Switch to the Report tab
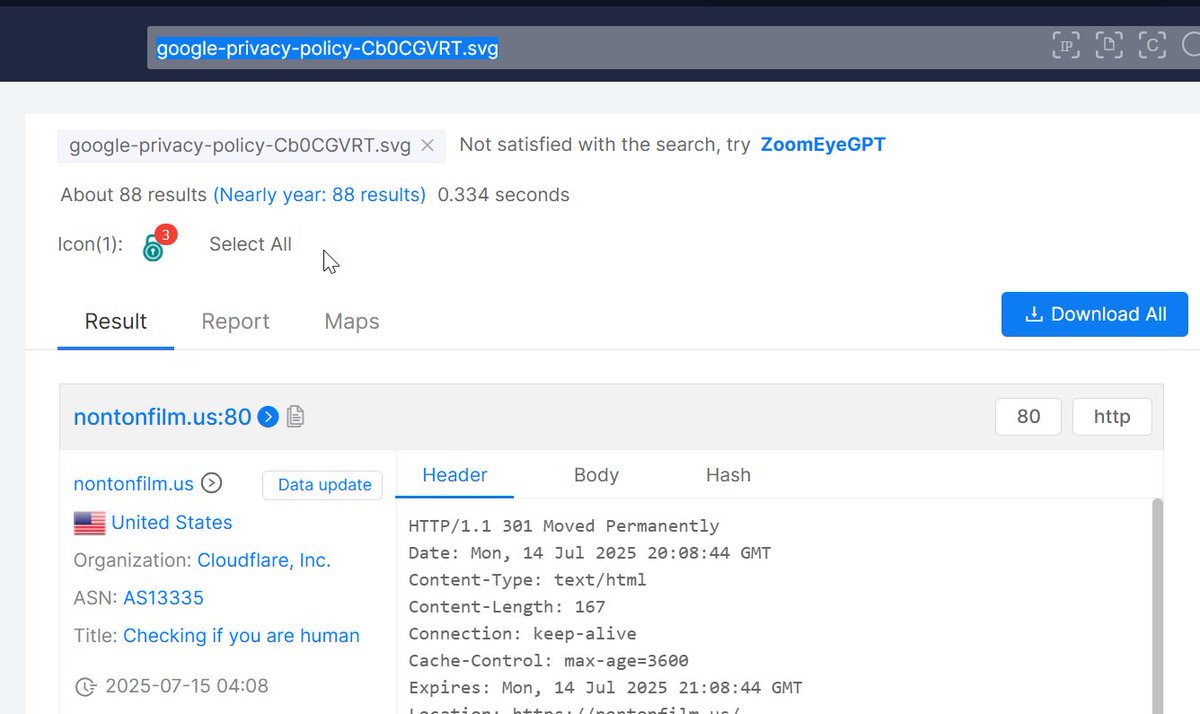Viewport: 1200px width, 714px height. coord(236,321)
